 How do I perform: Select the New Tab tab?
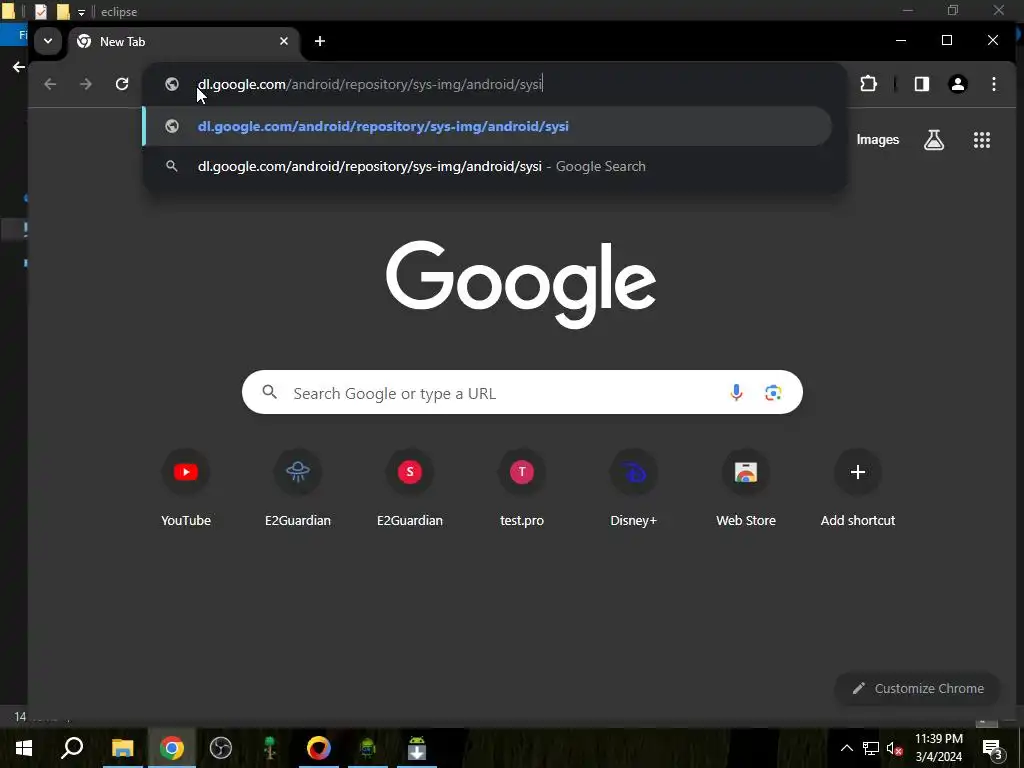(x=184, y=42)
